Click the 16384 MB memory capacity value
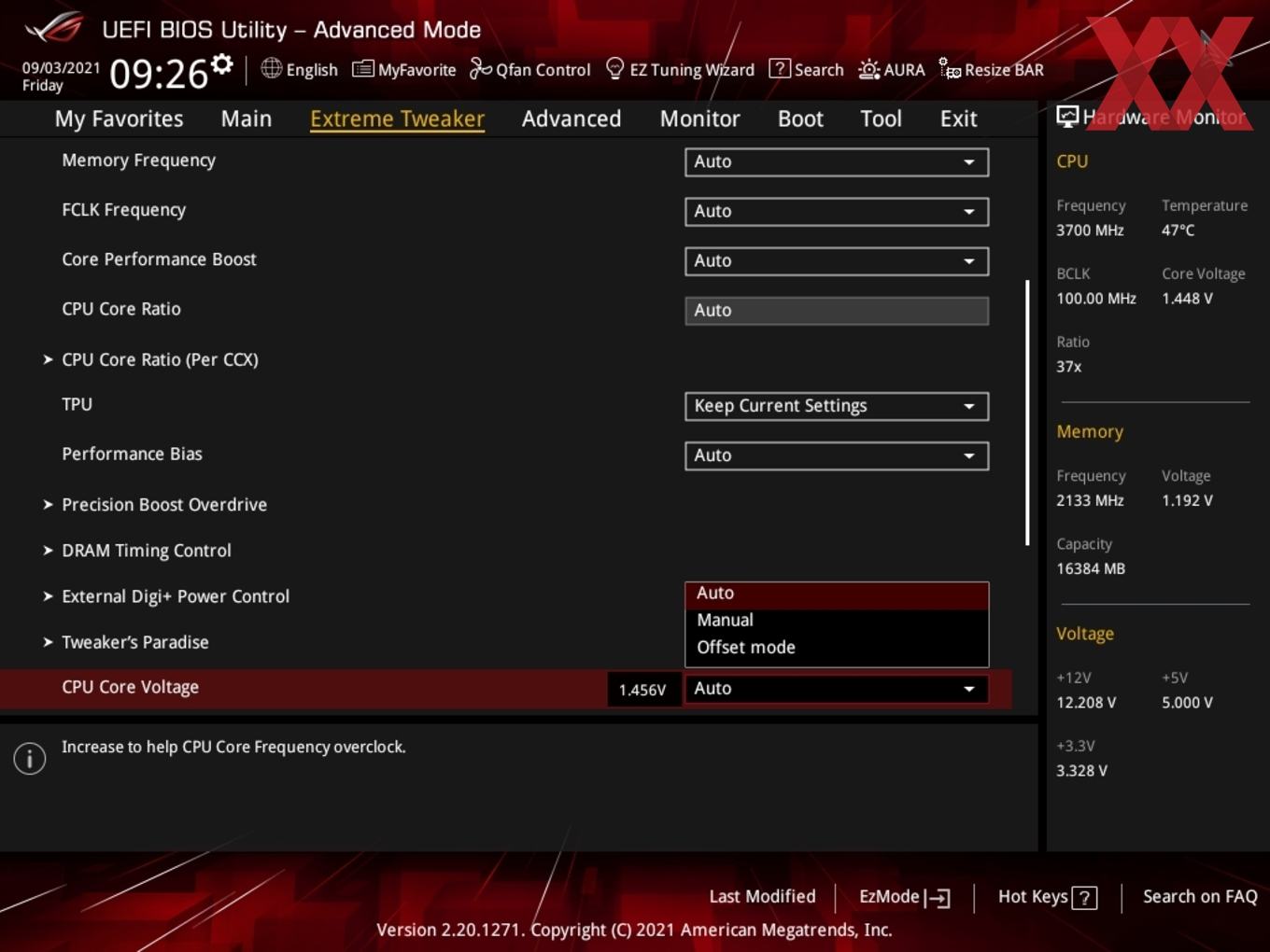The image size is (1270, 952). point(1091,568)
